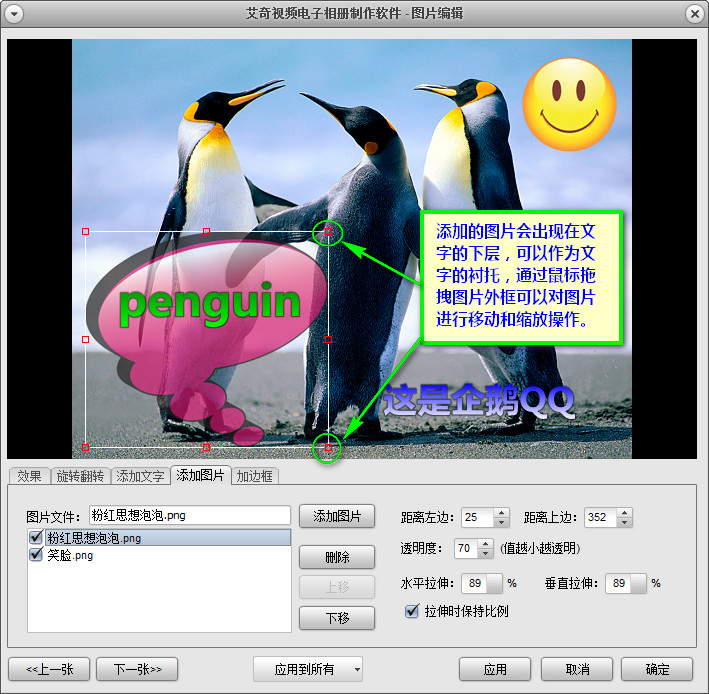This screenshot has width=709, height=694.
Task: Click the top-left red handle of selection frame
Action: (x=85, y=232)
